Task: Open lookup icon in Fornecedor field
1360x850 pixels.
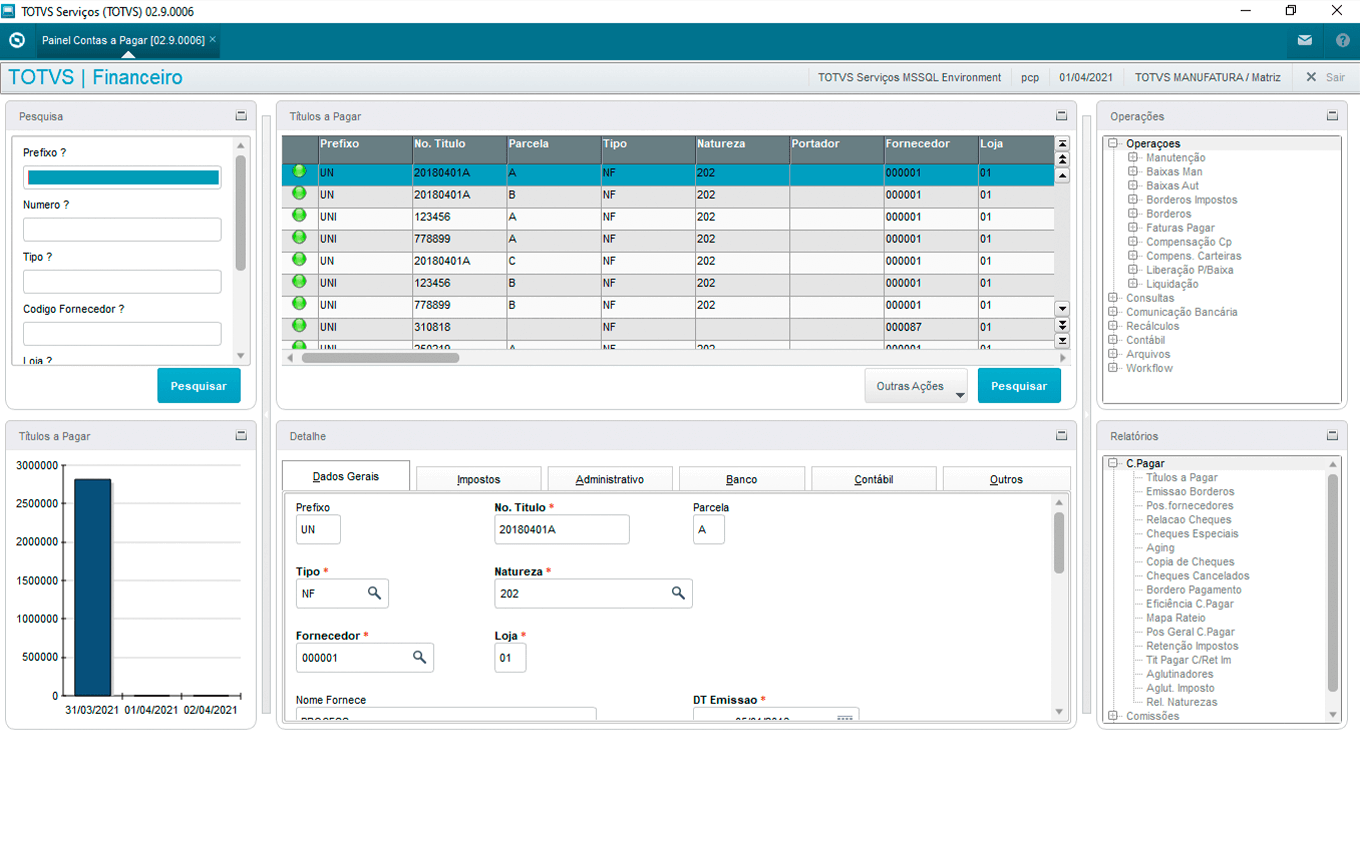Action: [419, 657]
